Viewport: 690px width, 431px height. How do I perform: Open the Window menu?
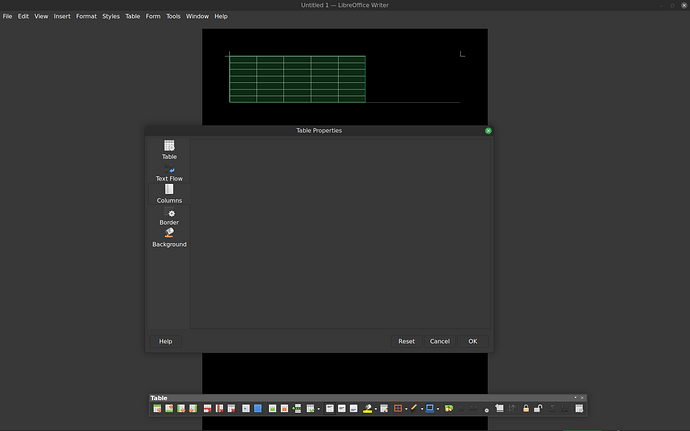pyautogui.click(x=197, y=16)
